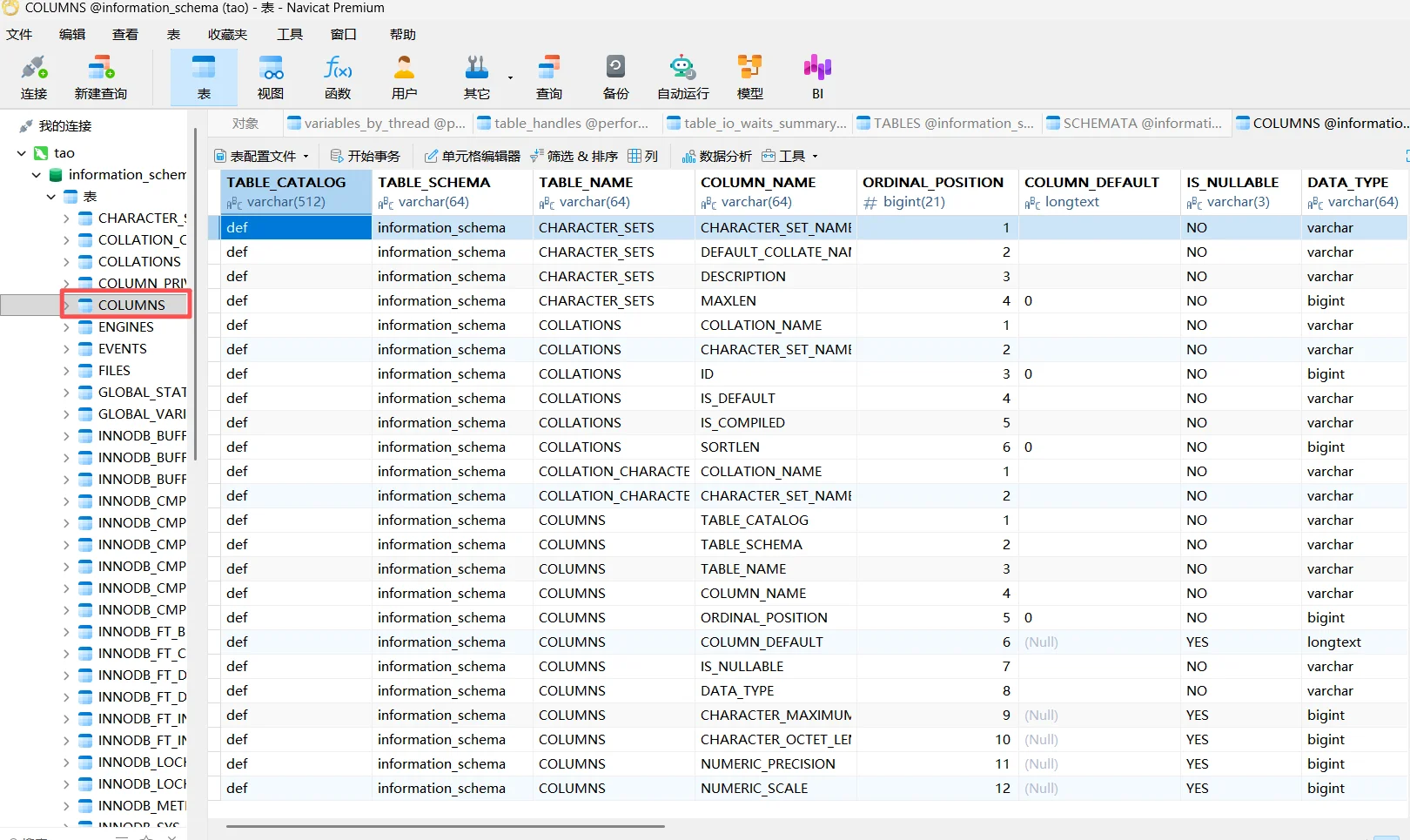
Task: Click the horizontal scrollbar below the data grid
Action: click(446, 826)
